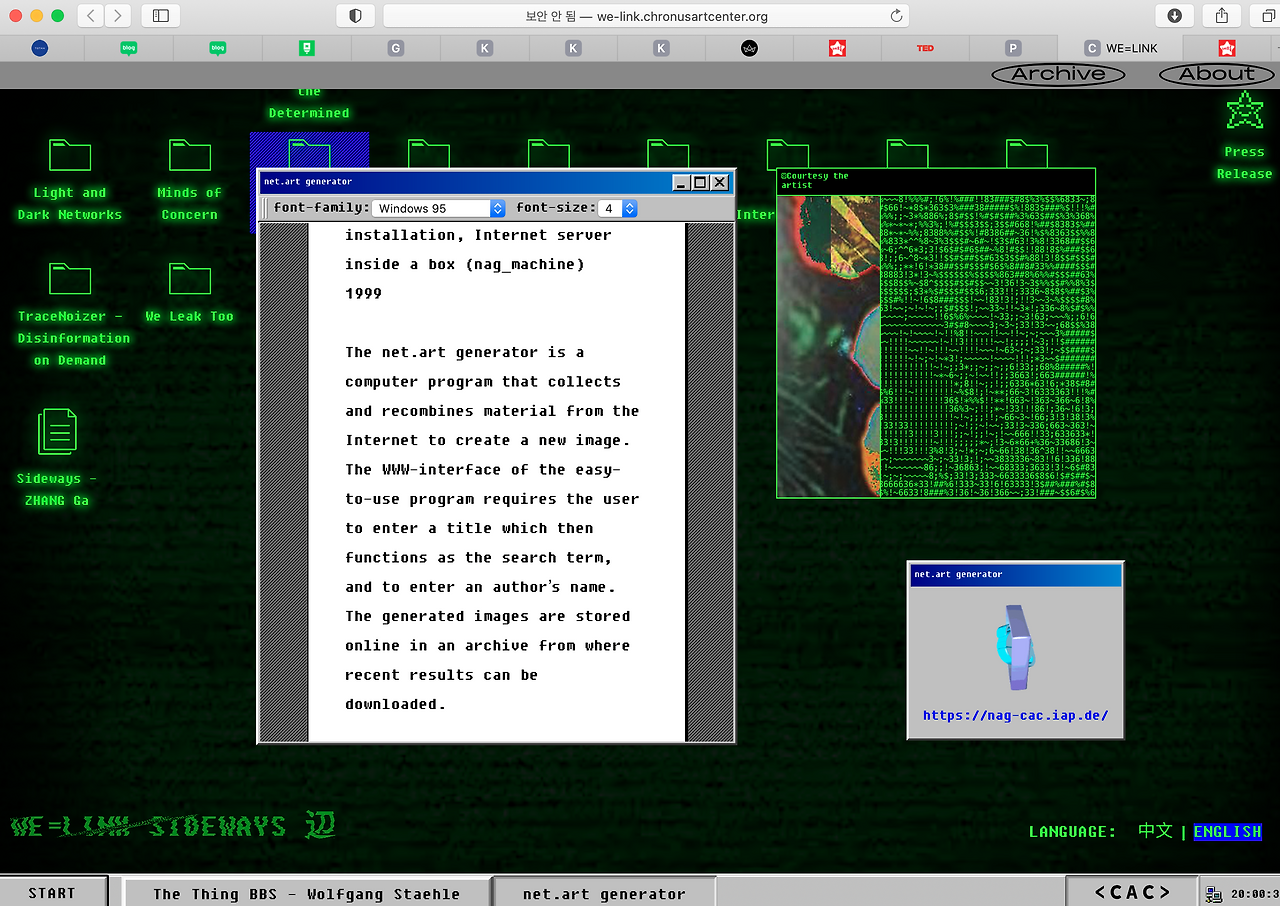1280x906 pixels.
Task: Click the 'LANGUAGE:' label
Action: pyautogui.click(x=1073, y=832)
